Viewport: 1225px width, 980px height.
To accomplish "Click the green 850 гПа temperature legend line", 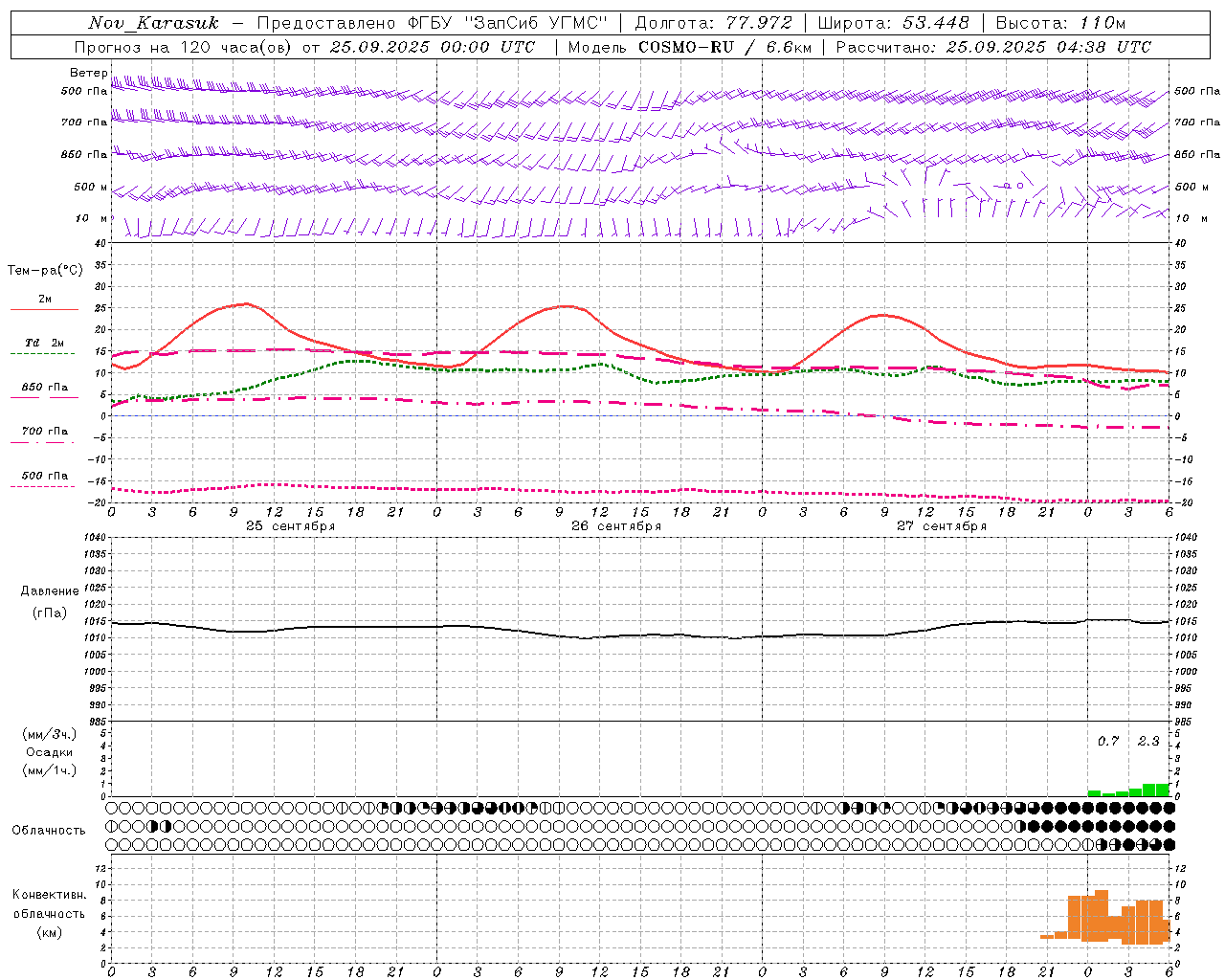I will point(42,398).
